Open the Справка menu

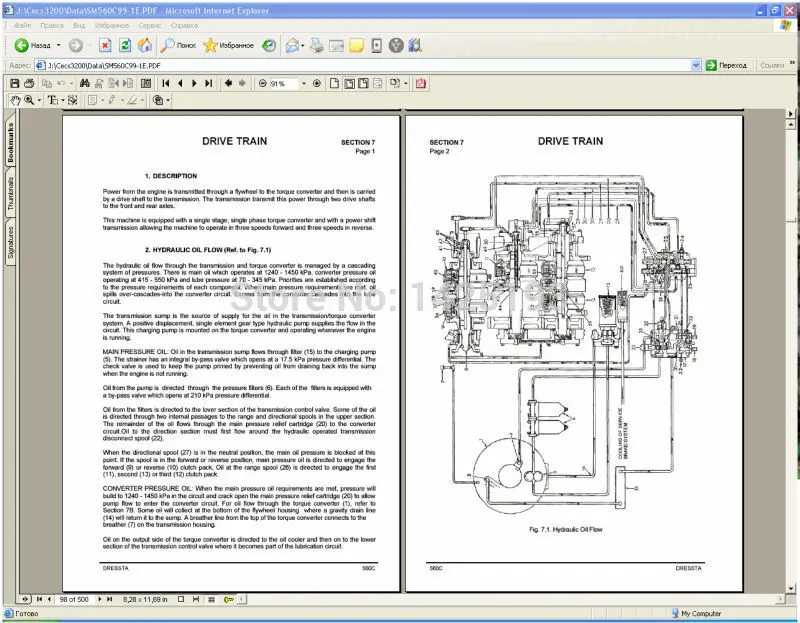click(184, 24)
